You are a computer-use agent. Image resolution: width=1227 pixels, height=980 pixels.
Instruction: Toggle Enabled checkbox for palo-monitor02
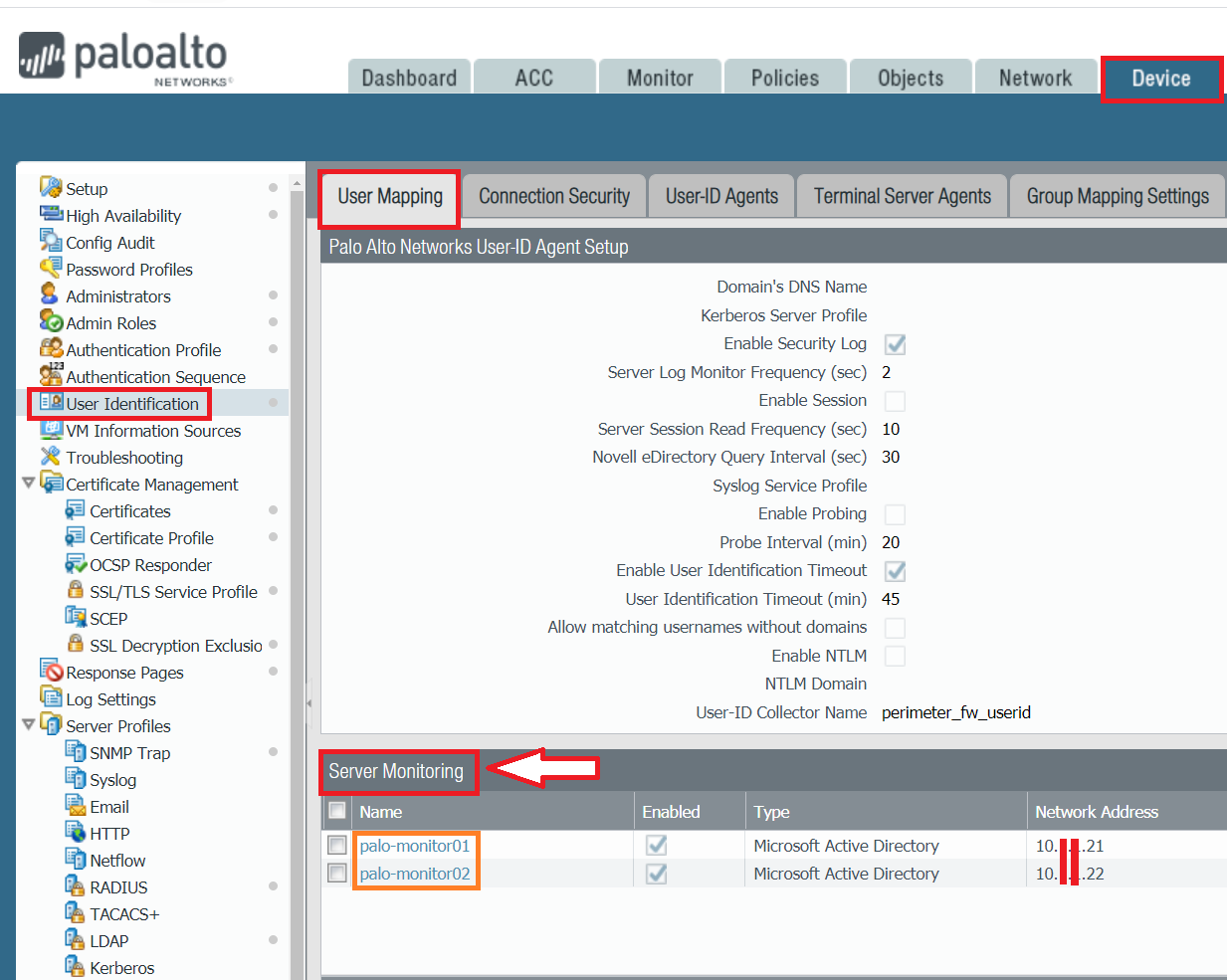[657, 874]
